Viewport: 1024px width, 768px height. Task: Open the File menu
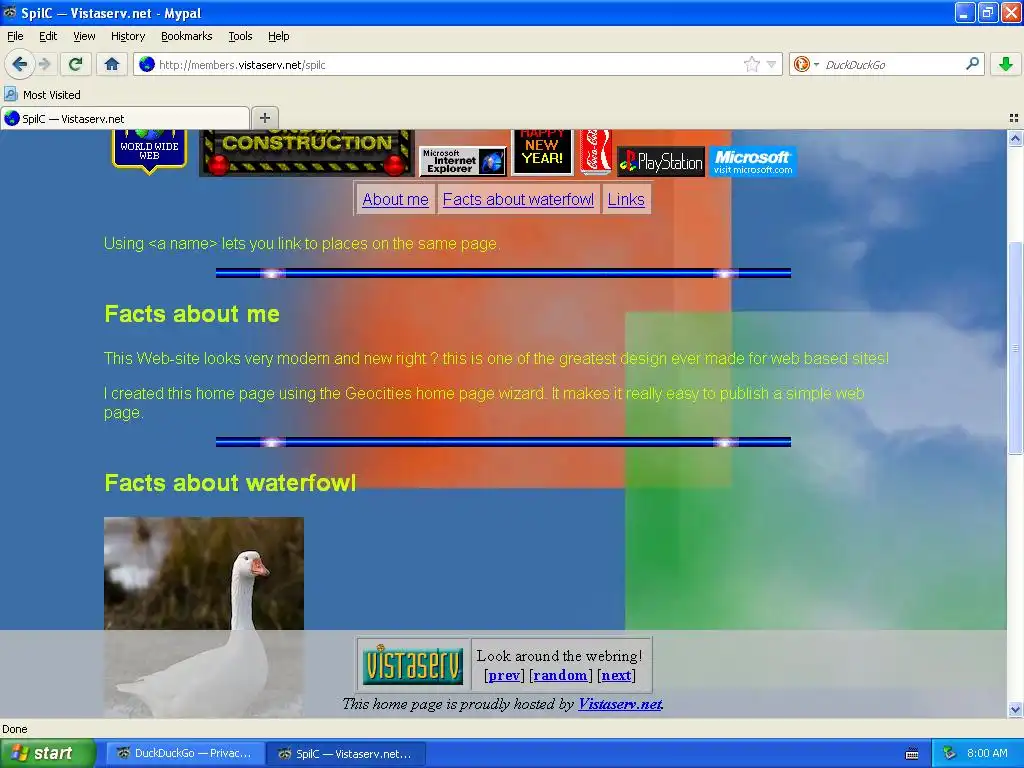15,36
